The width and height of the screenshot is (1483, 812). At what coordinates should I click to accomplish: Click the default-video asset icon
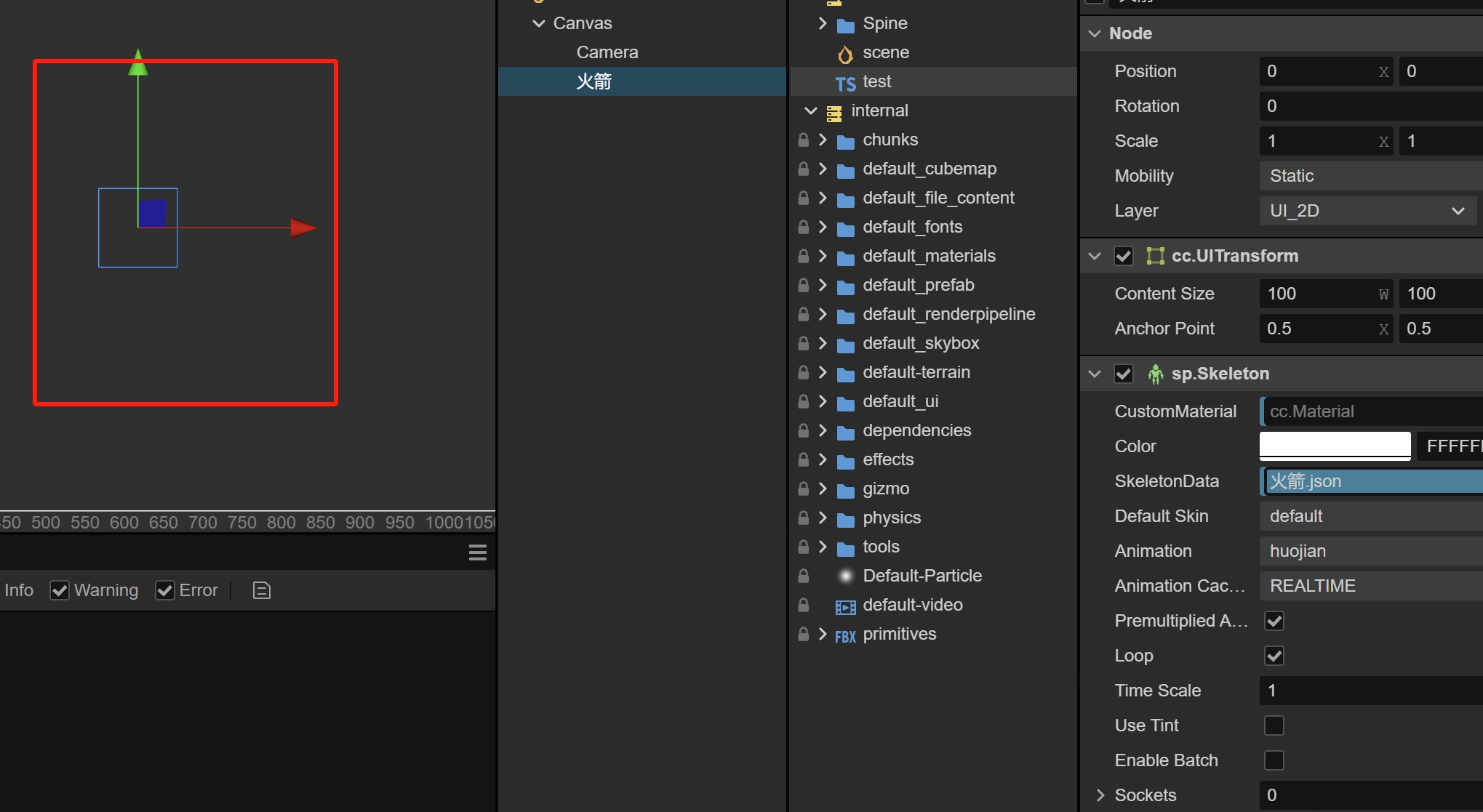click(x=845, y=606)
